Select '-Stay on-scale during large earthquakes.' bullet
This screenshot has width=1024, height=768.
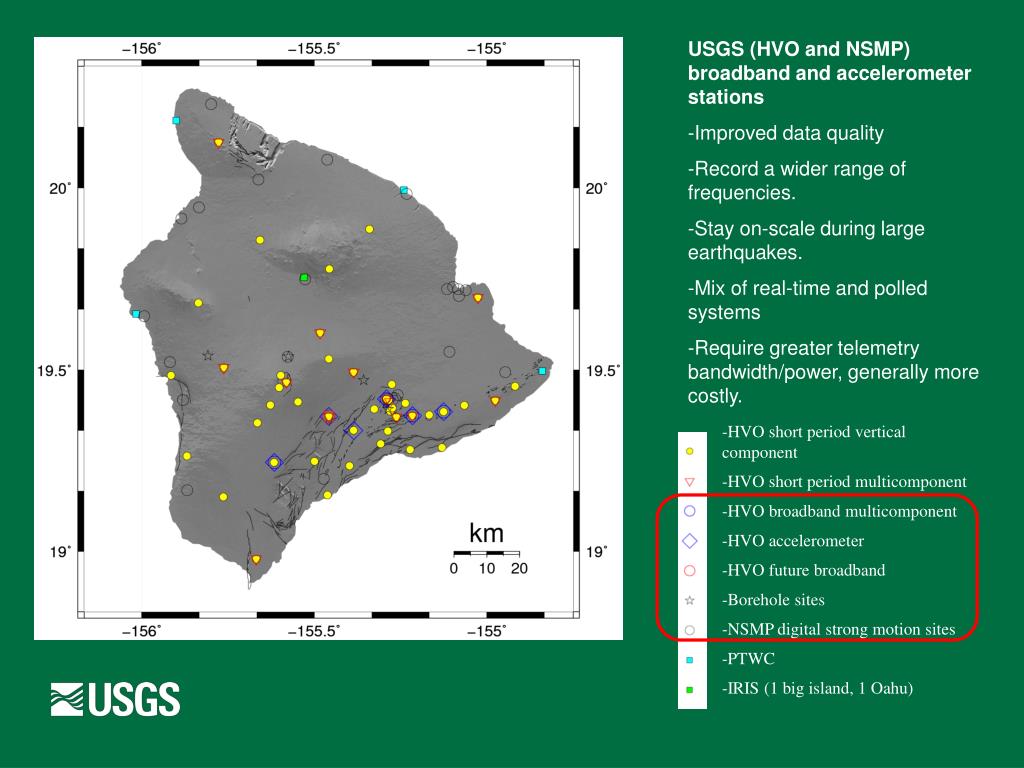point(806,240)
